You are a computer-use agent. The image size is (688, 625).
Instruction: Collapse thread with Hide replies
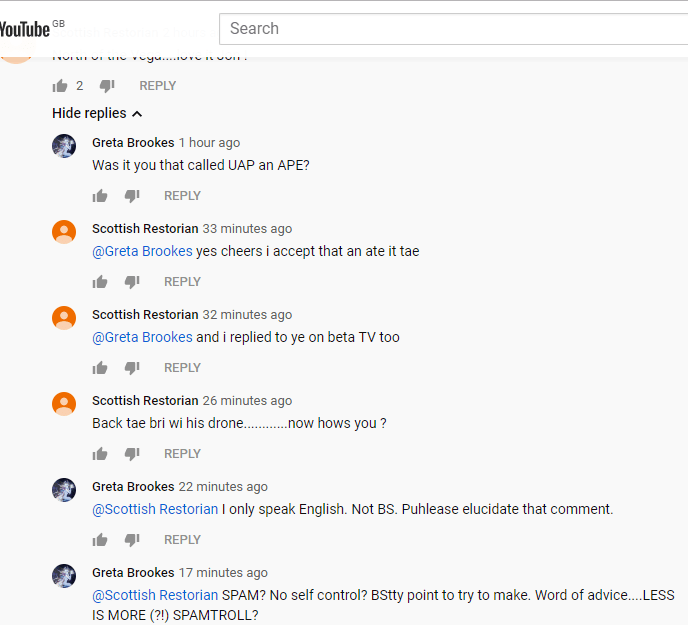pyautogui.click(x=97, y=113)
